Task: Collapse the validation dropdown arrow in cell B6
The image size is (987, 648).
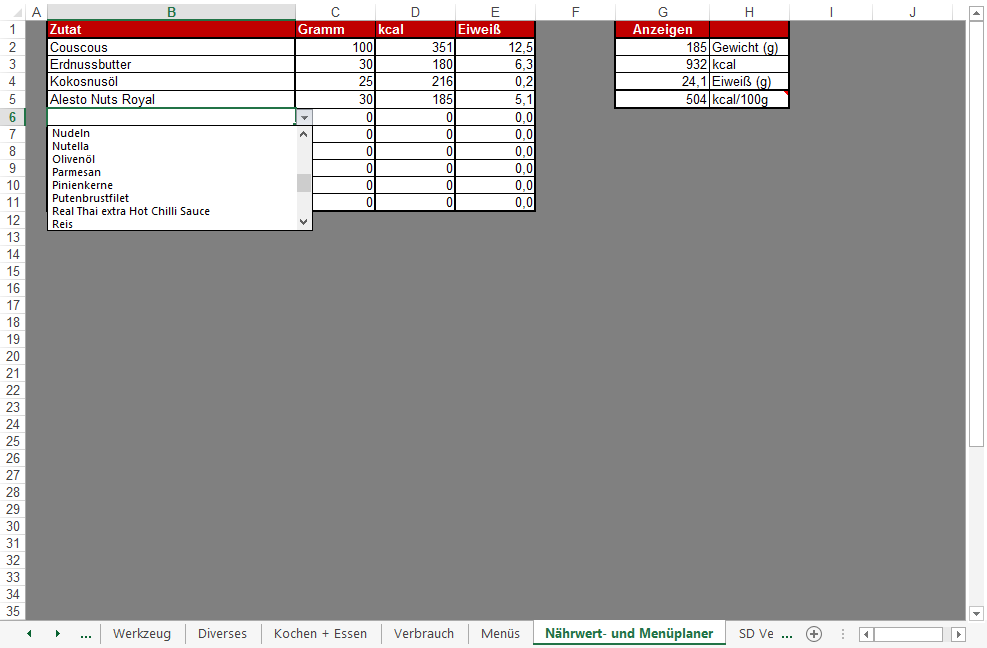Action: 304,117
